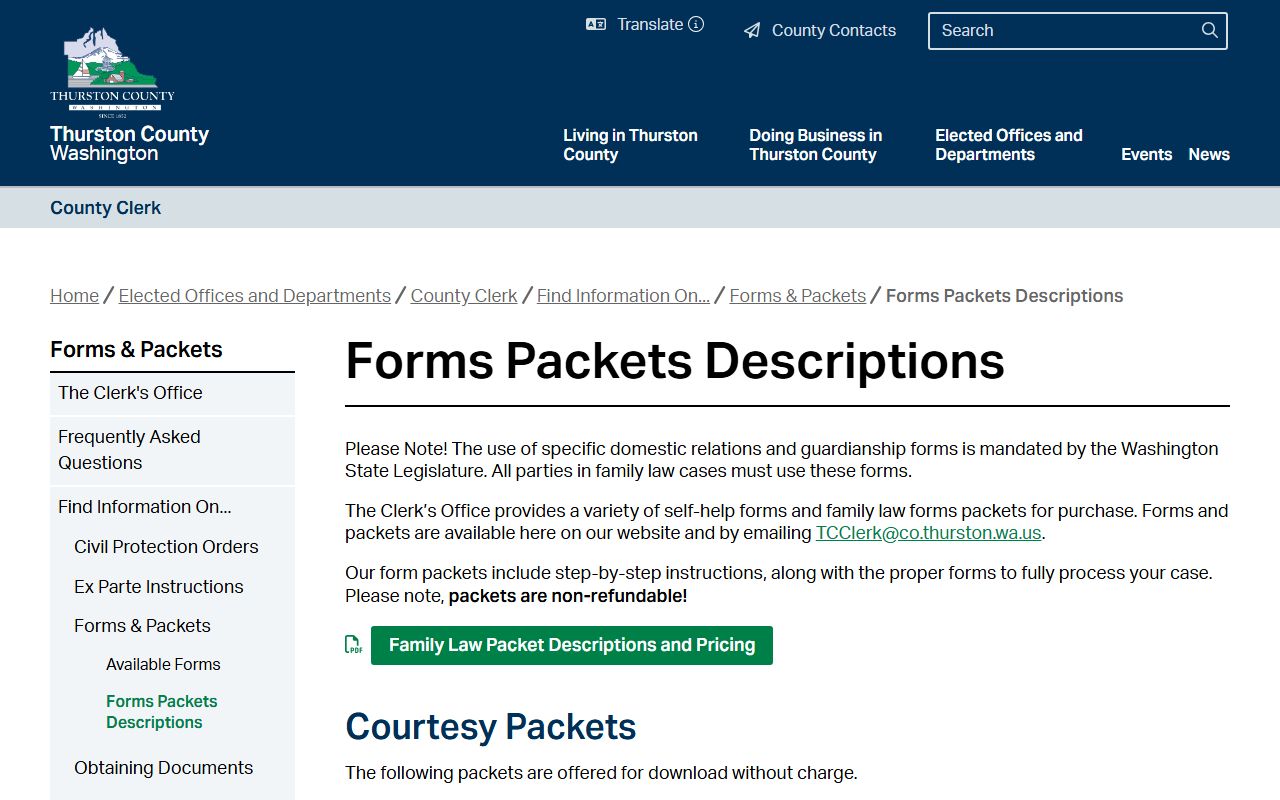Go to Home breadcrumb link
1280x800 pixels.
74,296
